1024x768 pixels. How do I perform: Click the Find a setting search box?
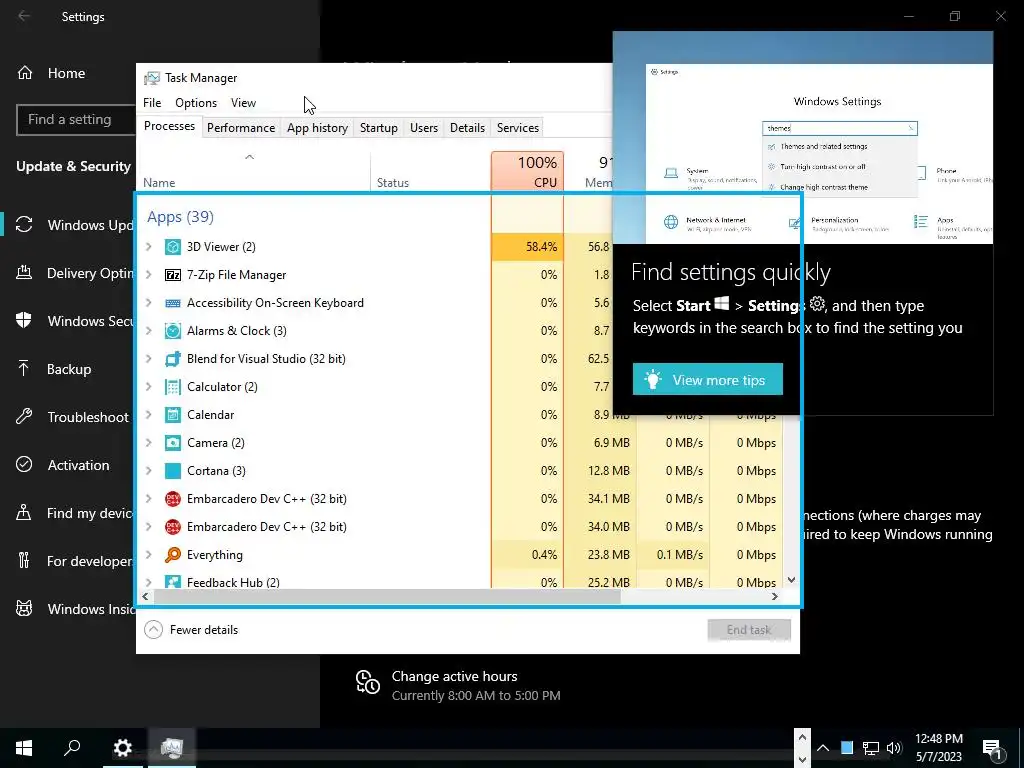click(76, 120)
